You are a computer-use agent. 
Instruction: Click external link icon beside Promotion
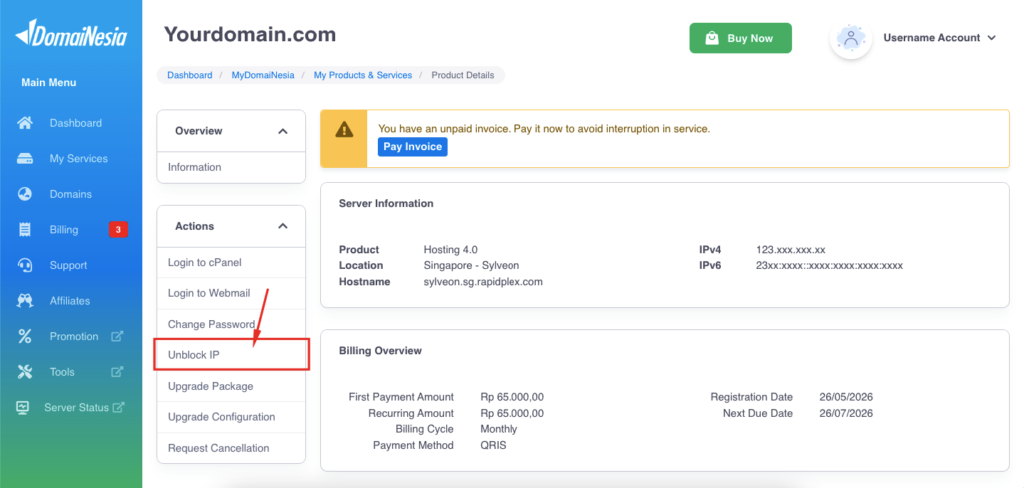click(x=117, y=336)
